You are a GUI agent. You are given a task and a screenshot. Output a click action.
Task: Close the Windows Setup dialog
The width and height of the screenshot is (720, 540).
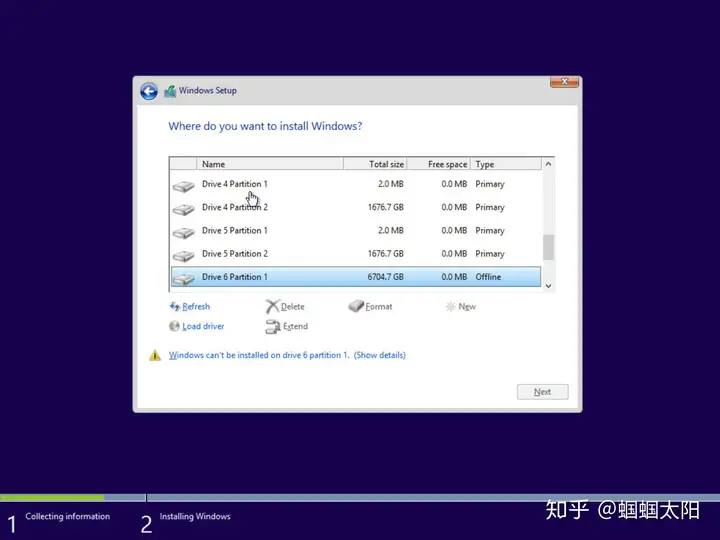coord(564,82)
